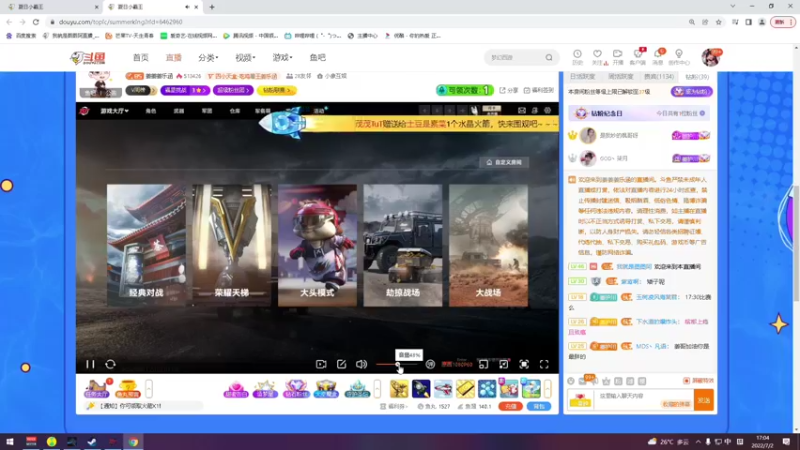800x450 pixels.
Task: Adjust the player volume slider
Action: (396, 364)
